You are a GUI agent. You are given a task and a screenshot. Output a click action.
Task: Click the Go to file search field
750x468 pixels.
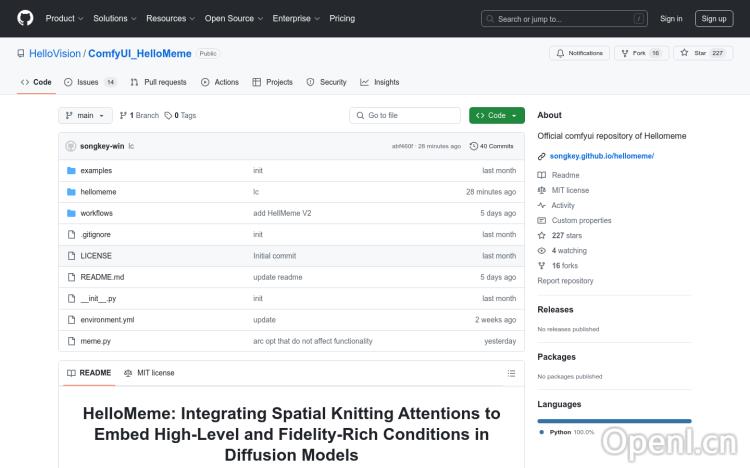click(404, 115)
